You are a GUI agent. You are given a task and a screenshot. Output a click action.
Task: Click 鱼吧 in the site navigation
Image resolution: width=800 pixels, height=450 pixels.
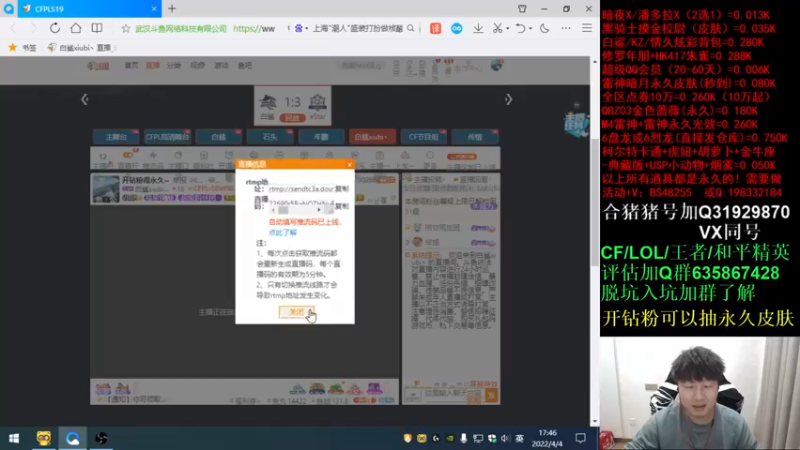tap(245, 65)
